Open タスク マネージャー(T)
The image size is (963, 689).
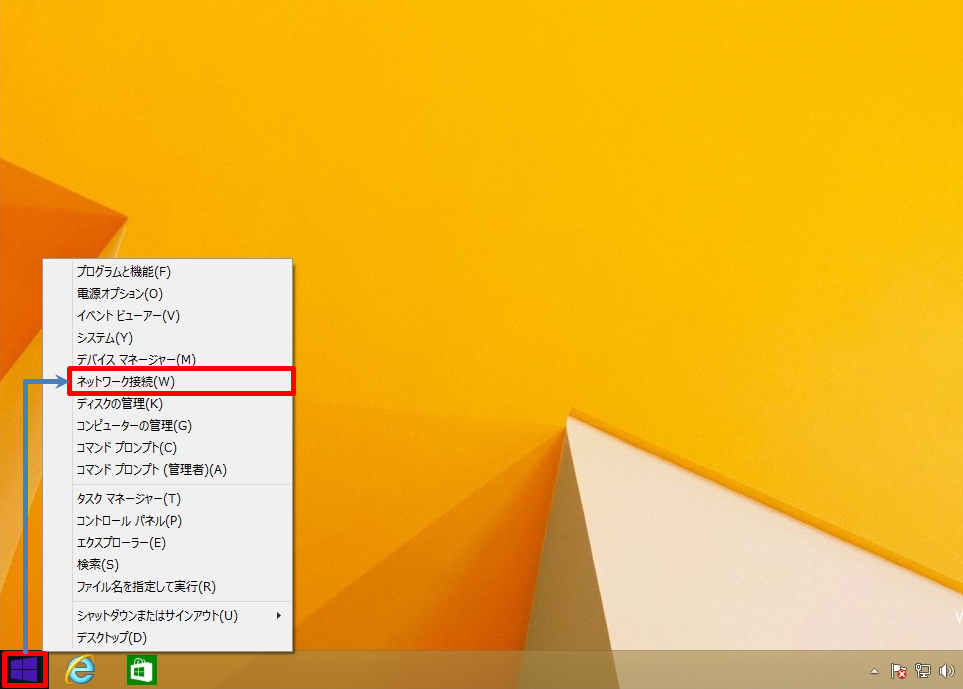pyautogui.click(x=168, y=499)
